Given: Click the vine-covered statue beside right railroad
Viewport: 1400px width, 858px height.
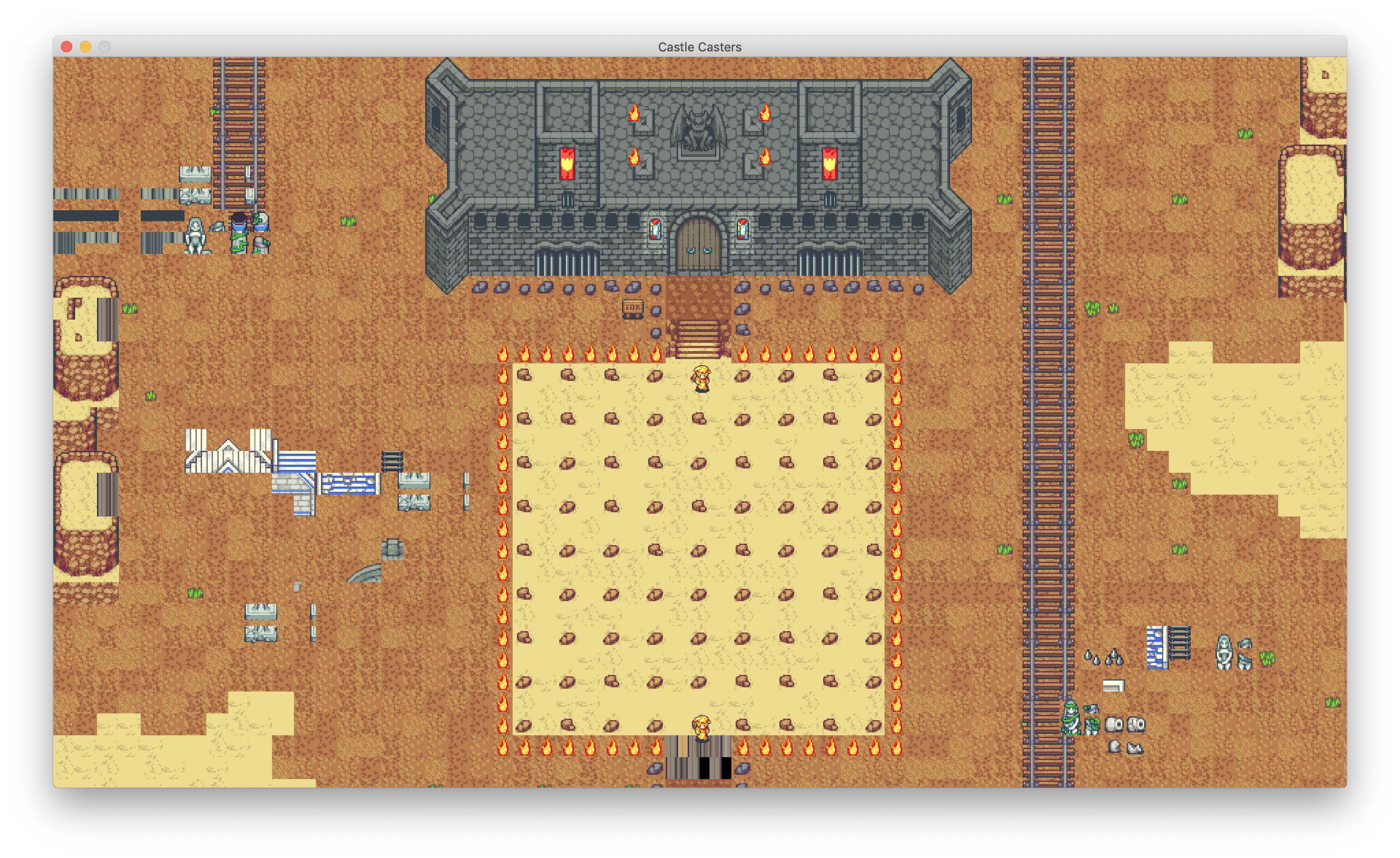Looking at the screenshot, I should [1071, 719].
